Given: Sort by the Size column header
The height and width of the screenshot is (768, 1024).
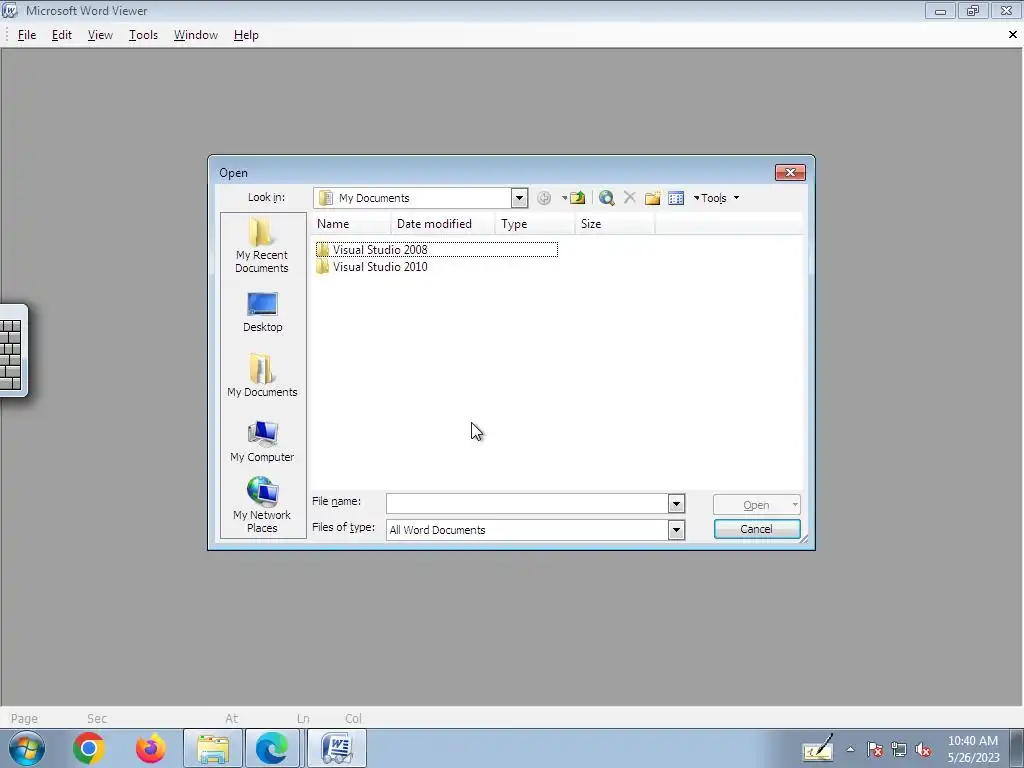Looking at the screenshot, I should pos(615,223).
